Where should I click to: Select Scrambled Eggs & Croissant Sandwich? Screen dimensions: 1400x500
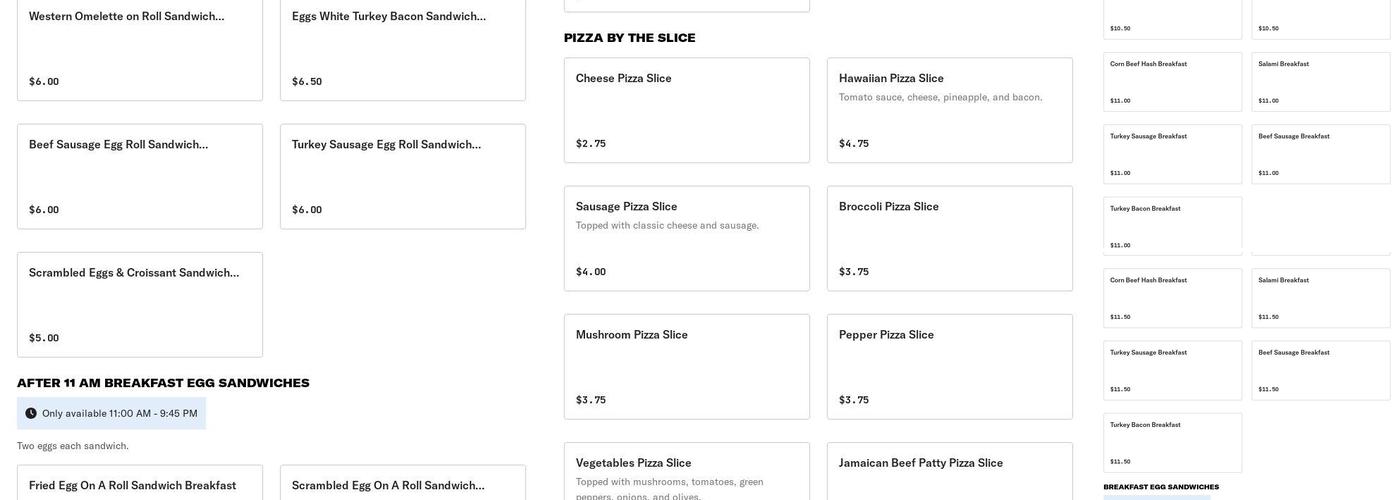[x=139, y=304]
